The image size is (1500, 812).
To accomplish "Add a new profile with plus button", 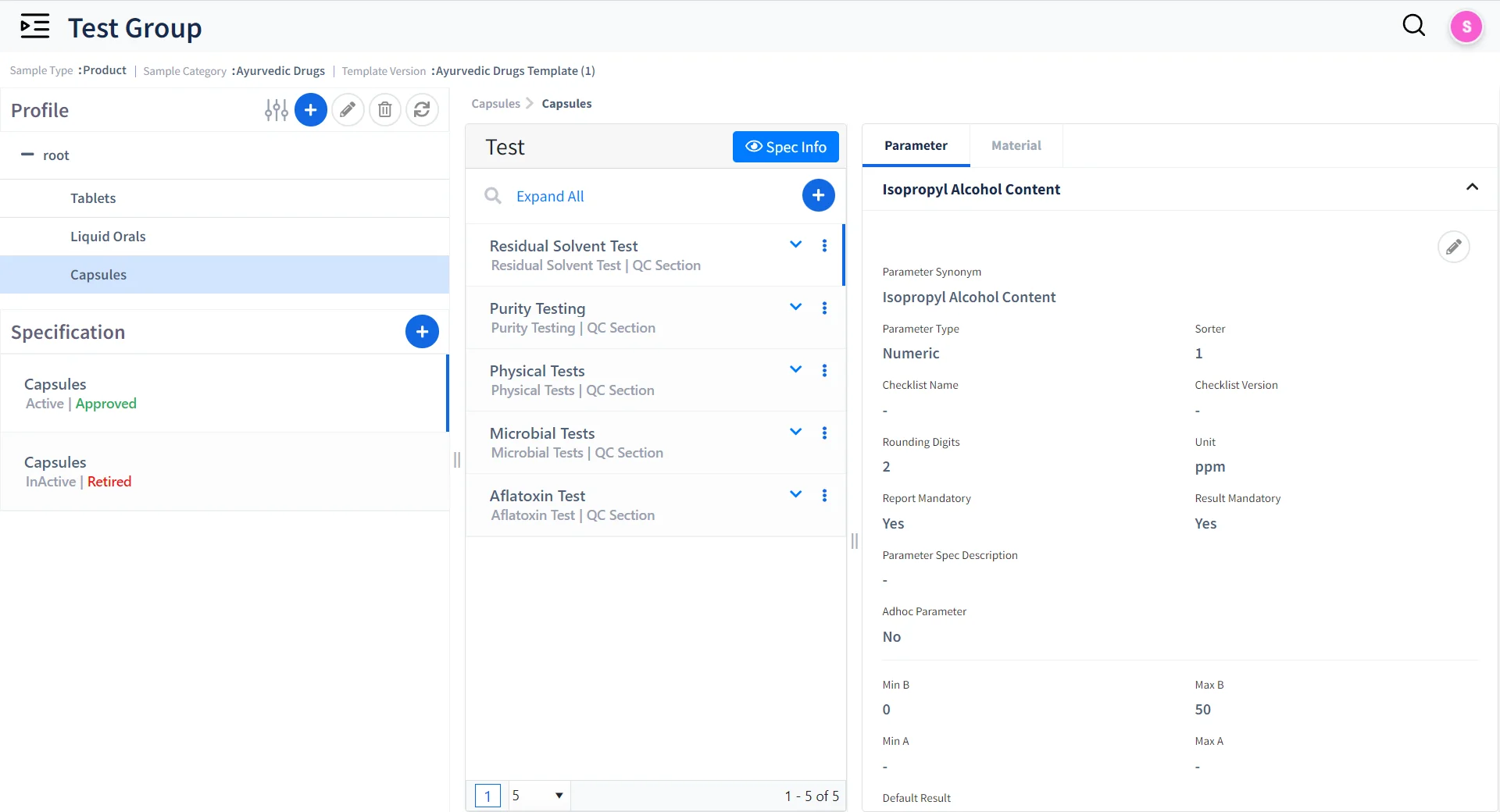I will pos(311,110).
